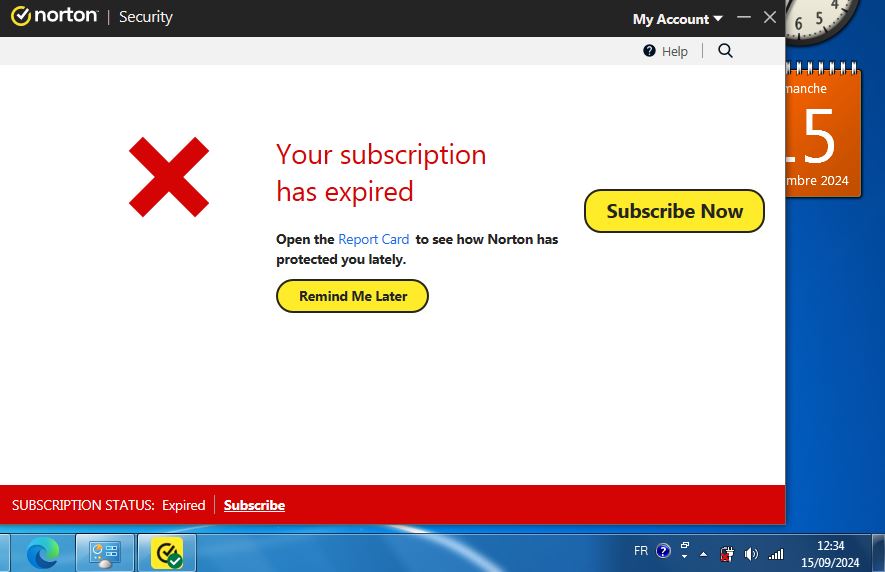885x572 pixels.
Task: Click the Help link in Norton toolbar
Action: [x=674, y=51]
